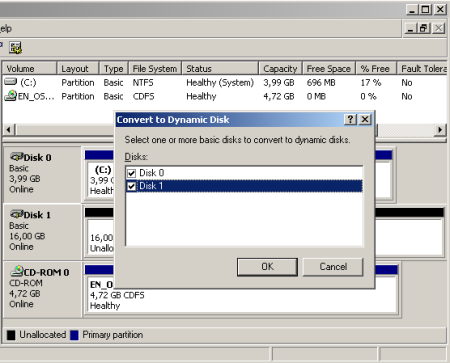Viewport: 450px width, 363px height.
Task: Click the black Unallocated legend swatch
Action: pos(11,335)
